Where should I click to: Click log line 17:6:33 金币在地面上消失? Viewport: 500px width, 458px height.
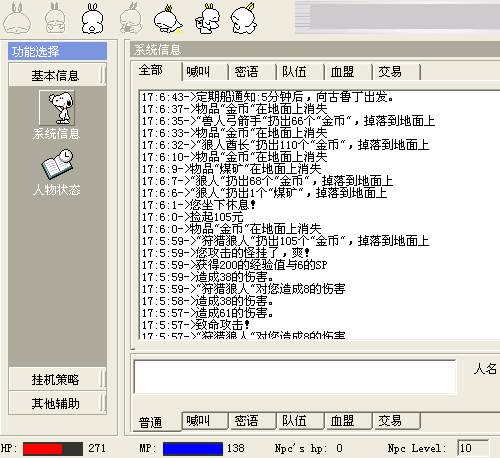coord(234,133)
